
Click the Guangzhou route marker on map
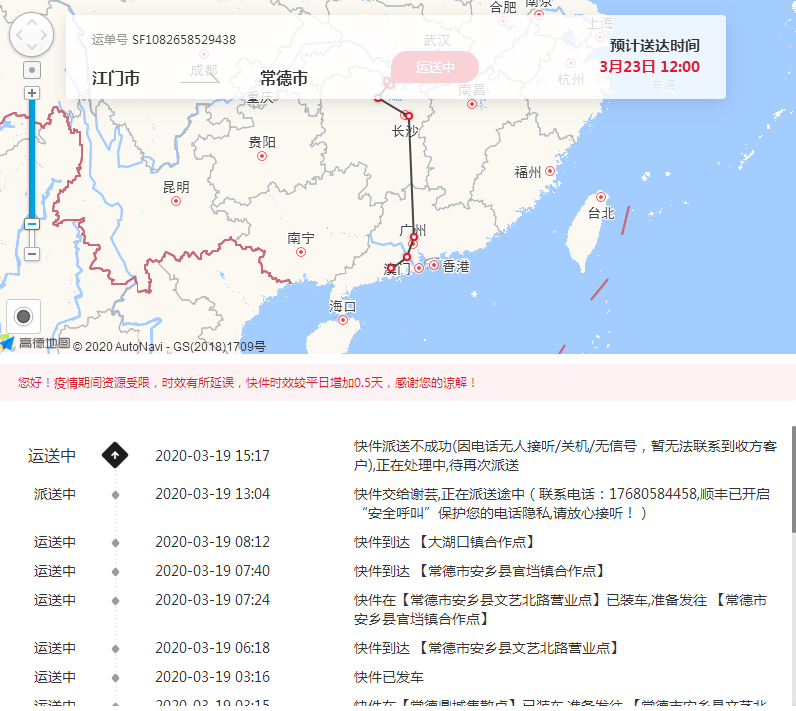pos(414,237)
